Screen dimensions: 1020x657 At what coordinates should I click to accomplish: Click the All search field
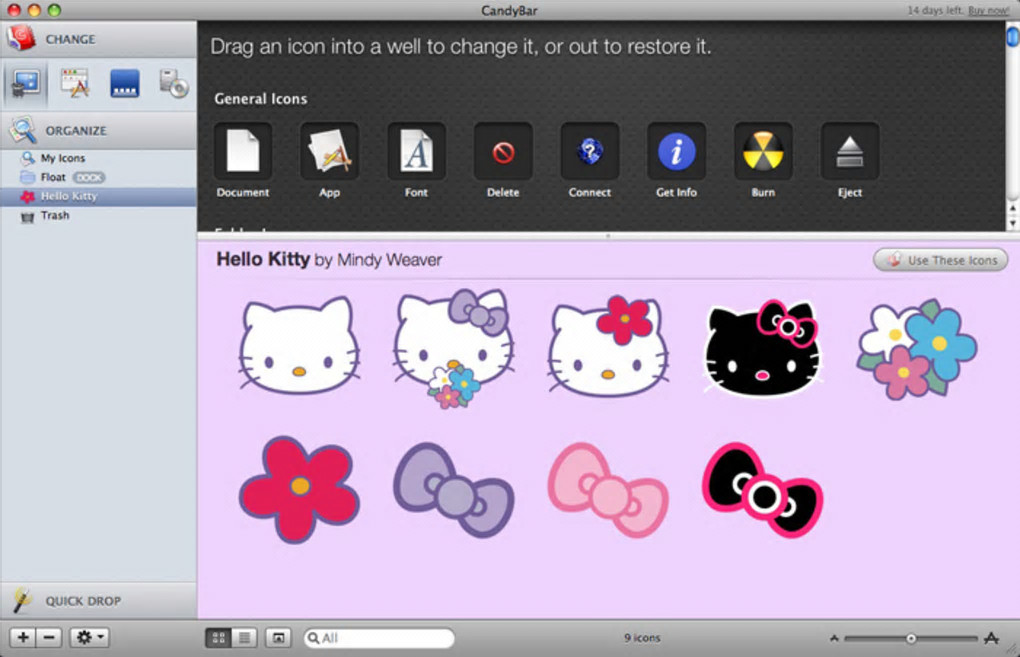[379, 638]
